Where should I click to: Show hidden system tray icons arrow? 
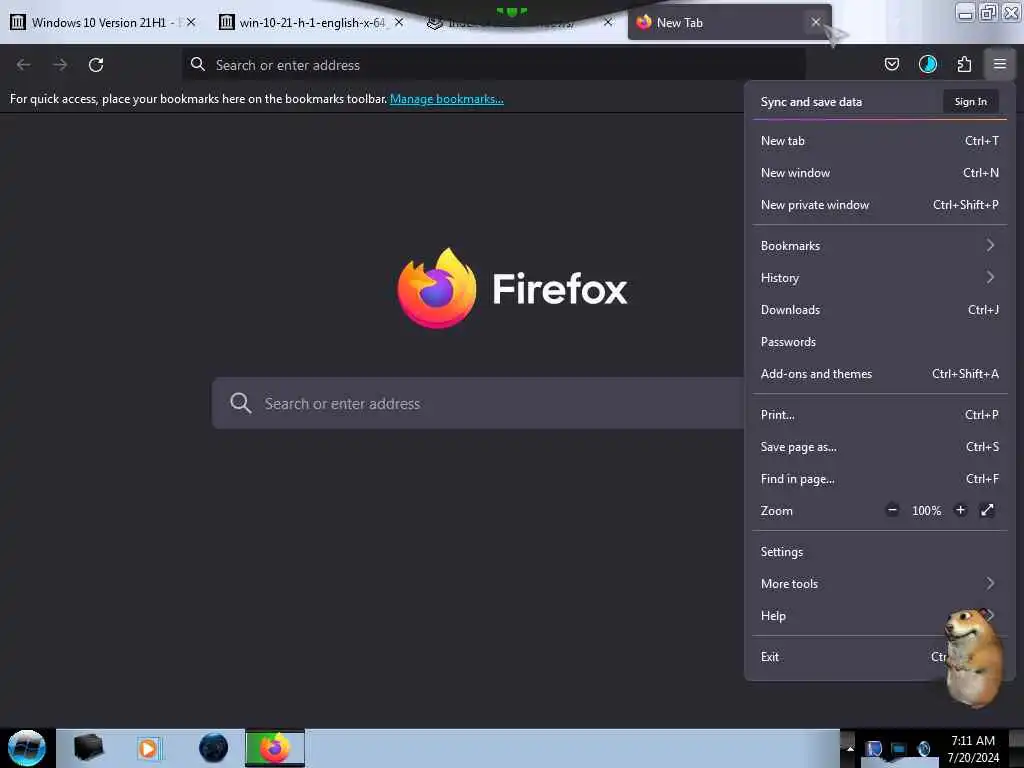coord(850,748)
